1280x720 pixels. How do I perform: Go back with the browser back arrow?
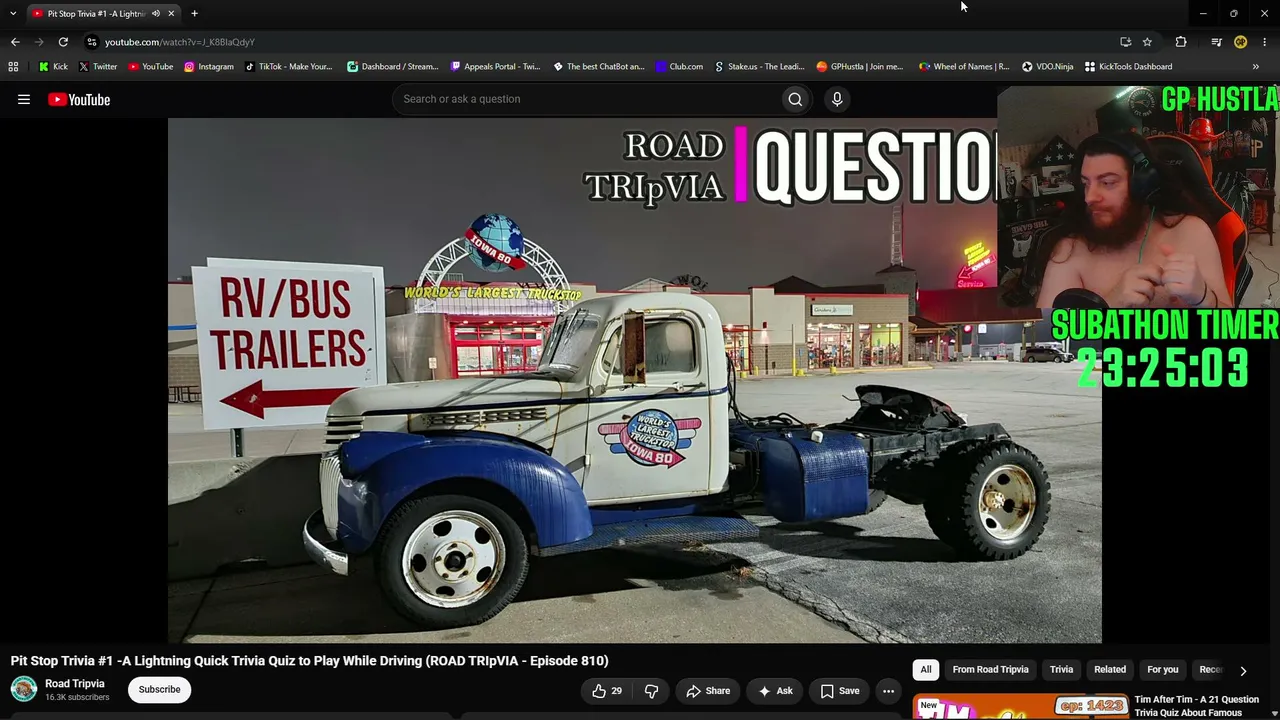15,42
